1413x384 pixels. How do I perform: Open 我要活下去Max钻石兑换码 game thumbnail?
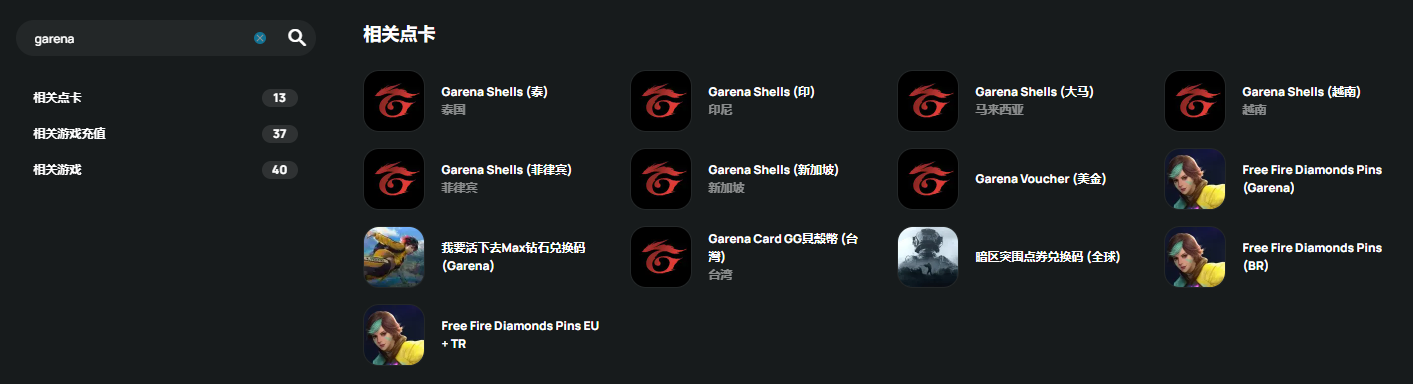pos(394,257)
